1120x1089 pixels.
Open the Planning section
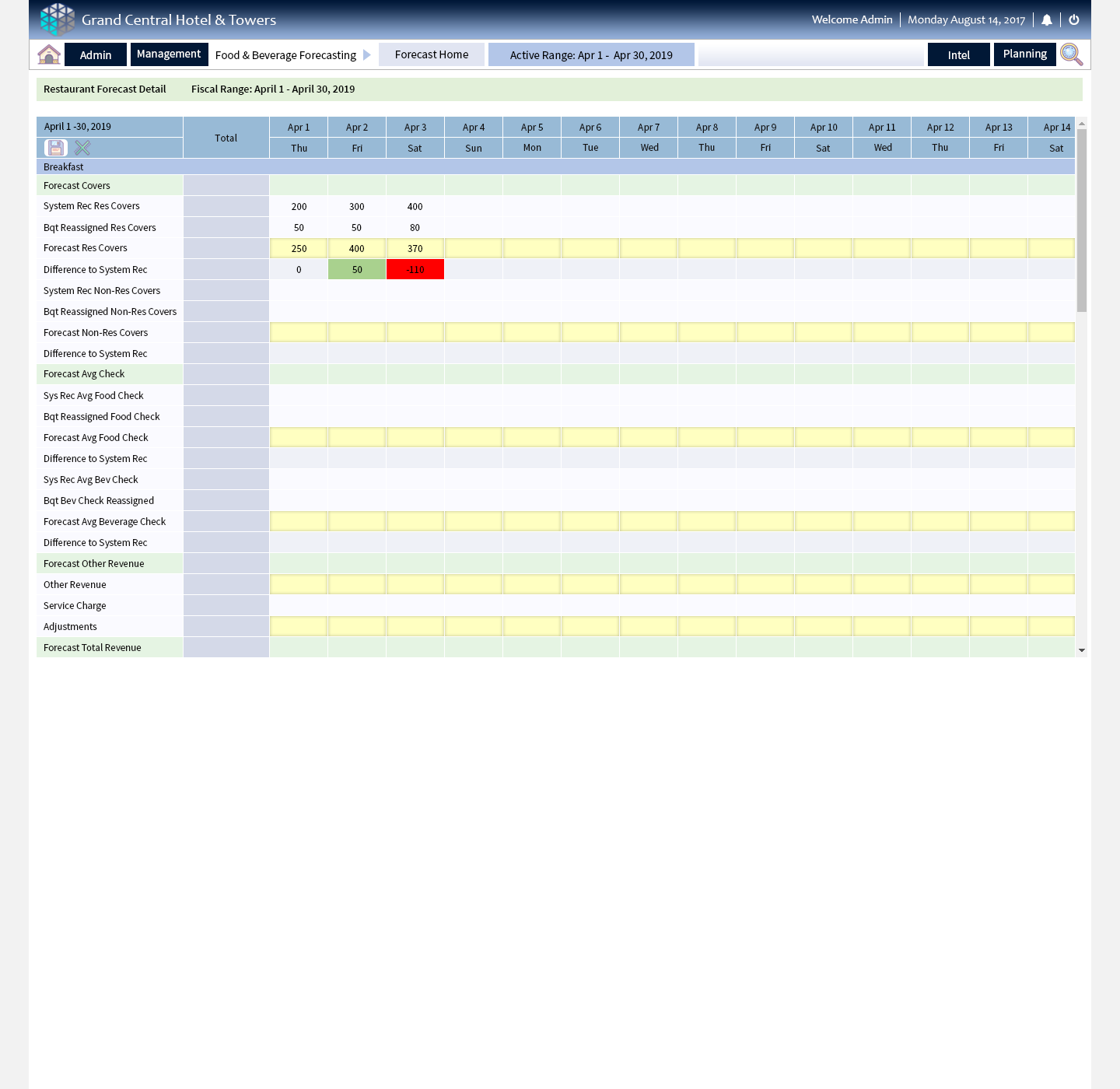[x=1024, y=54]
